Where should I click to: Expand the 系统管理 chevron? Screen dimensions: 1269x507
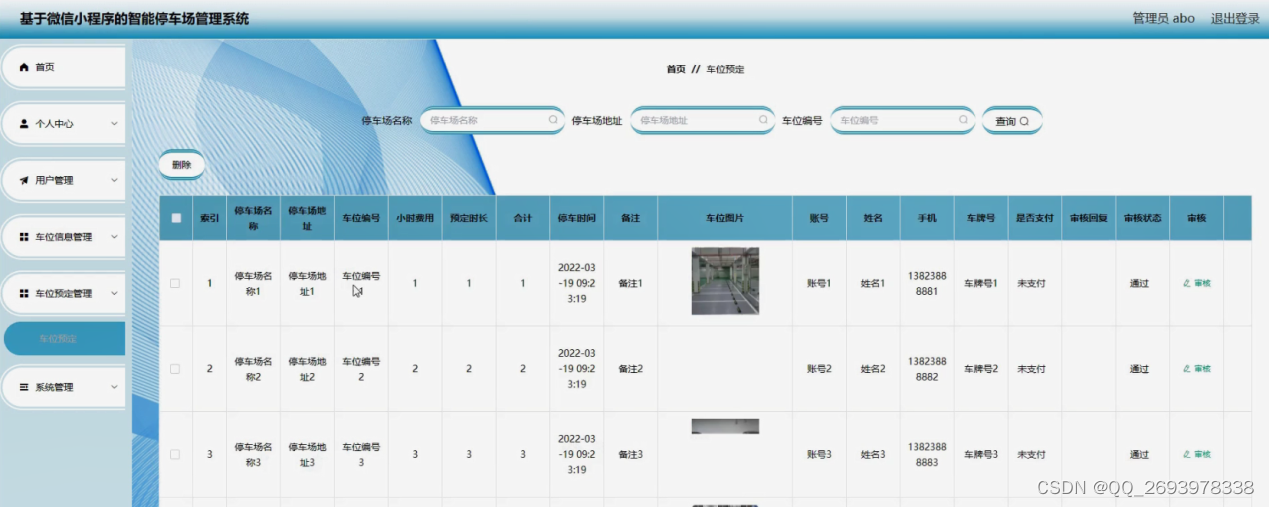pos(114,387)
